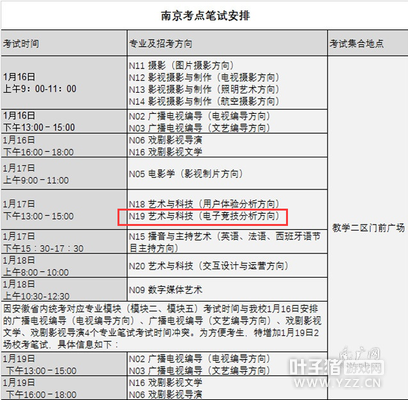Viewport: 408px width, 400px height.
Task: Select the title 南京考点笔试安排
Action: [x=205, y=16]
